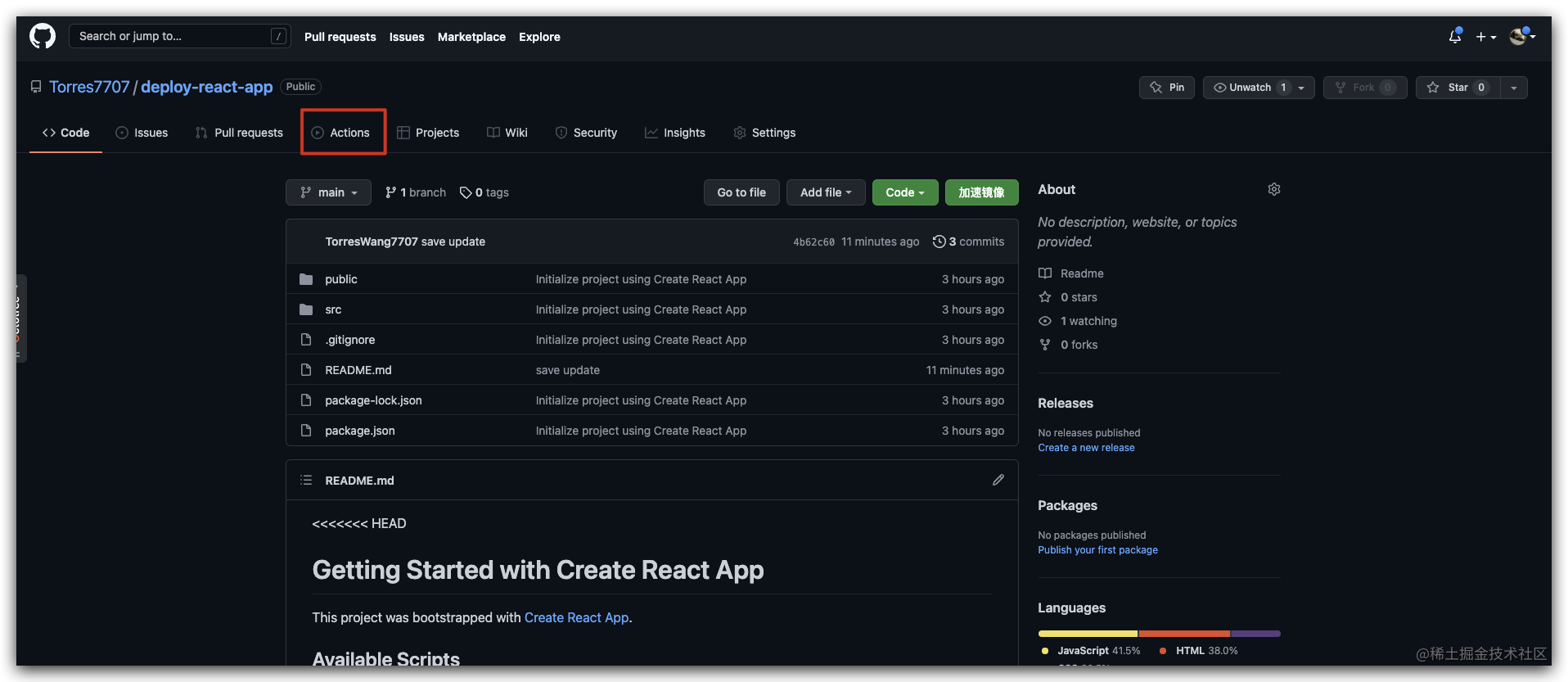1568x682 pixels.
Task: Click the package.json file icon
Action: [306, 431]
